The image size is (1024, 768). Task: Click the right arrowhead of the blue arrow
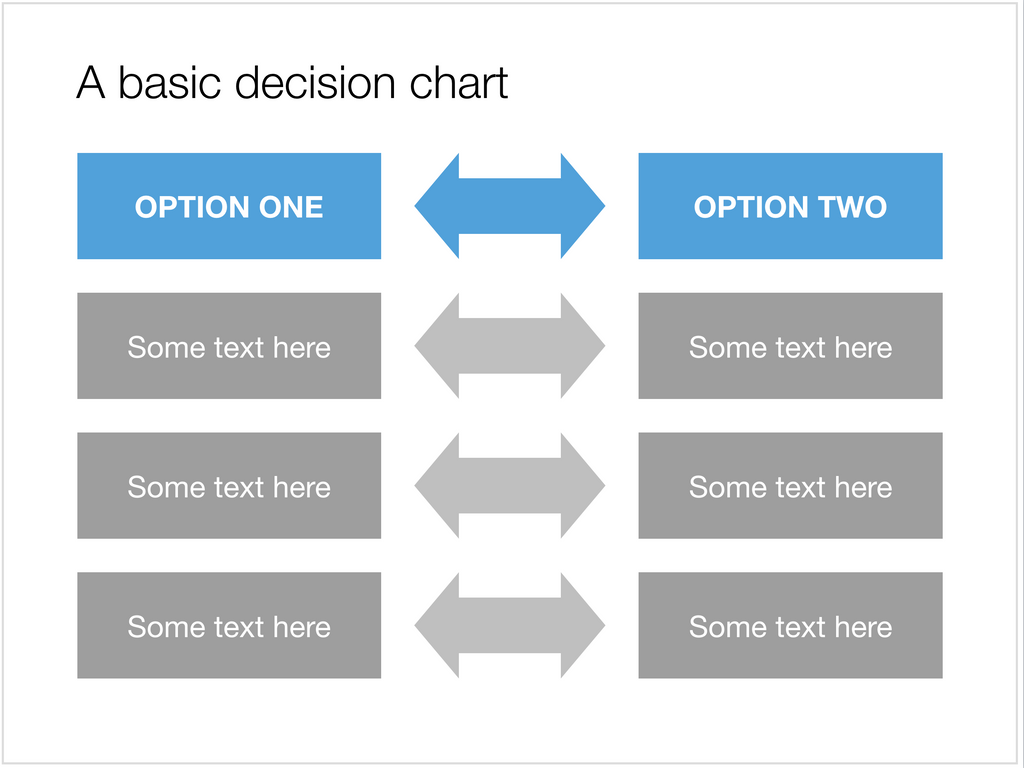[x=583, y=206]
